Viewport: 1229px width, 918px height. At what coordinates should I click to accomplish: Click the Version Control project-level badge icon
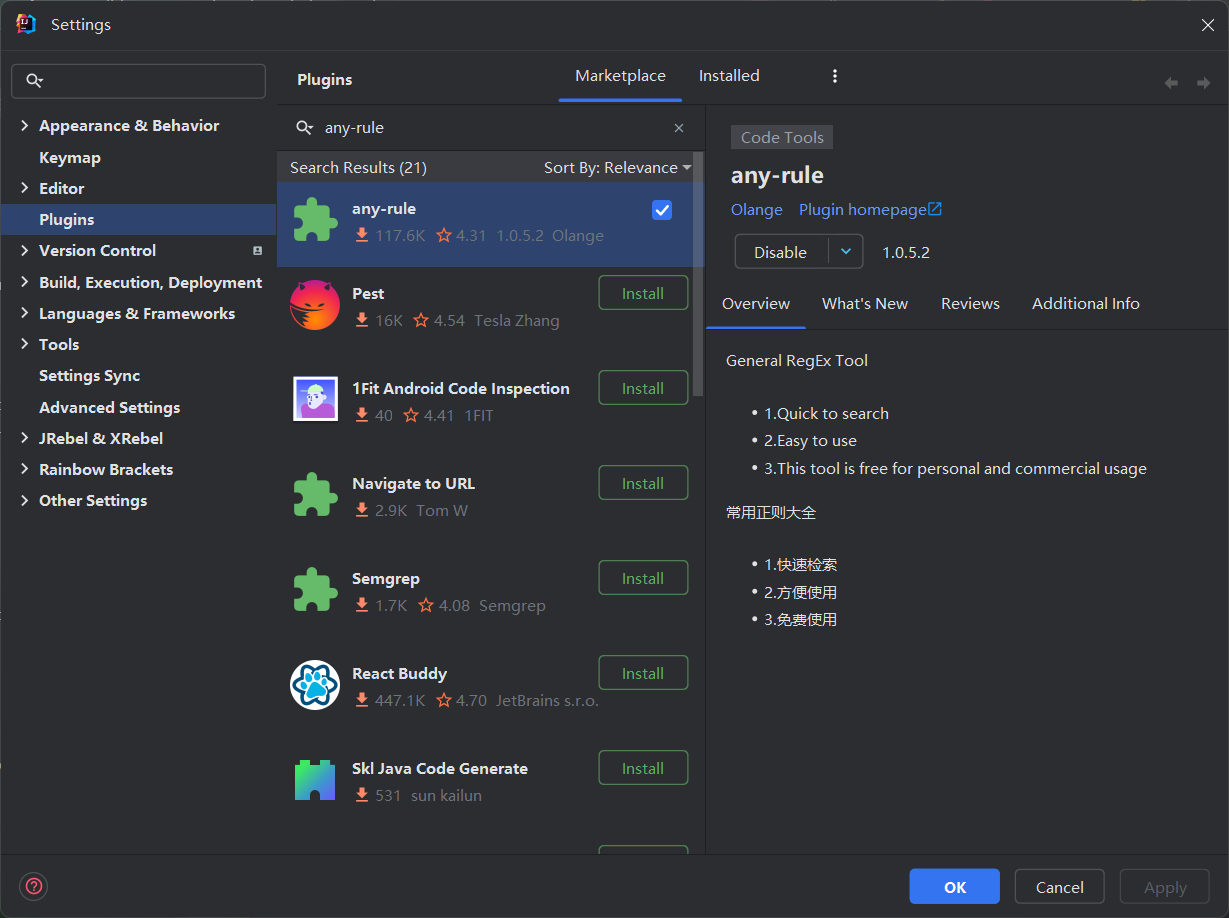(257, 251)
